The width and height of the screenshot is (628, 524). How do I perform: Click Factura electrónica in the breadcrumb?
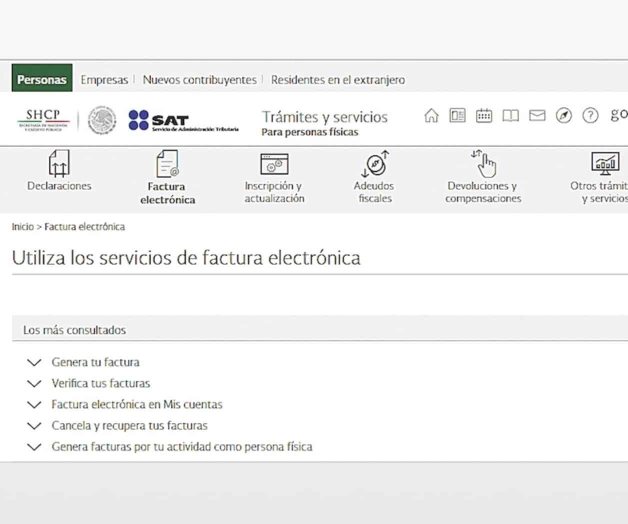click(x=85, y=227)
